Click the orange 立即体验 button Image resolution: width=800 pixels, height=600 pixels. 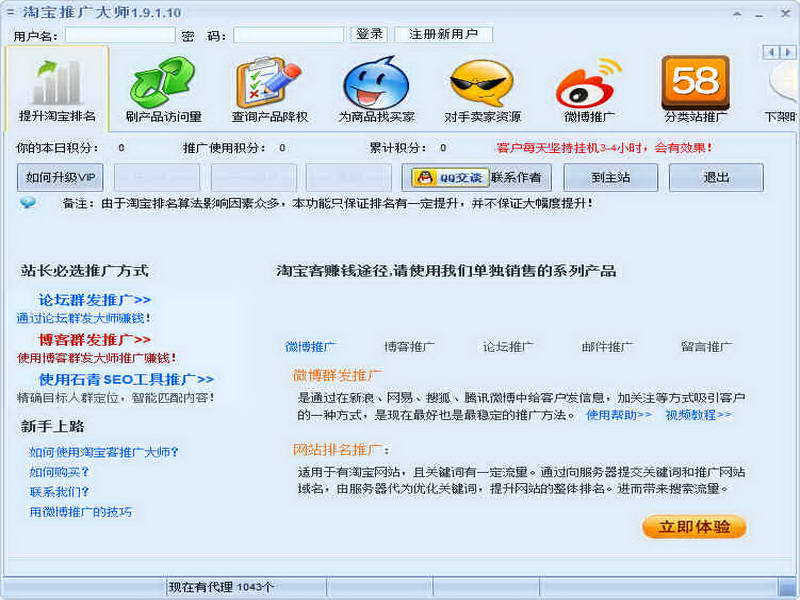[x=694, y=527]
